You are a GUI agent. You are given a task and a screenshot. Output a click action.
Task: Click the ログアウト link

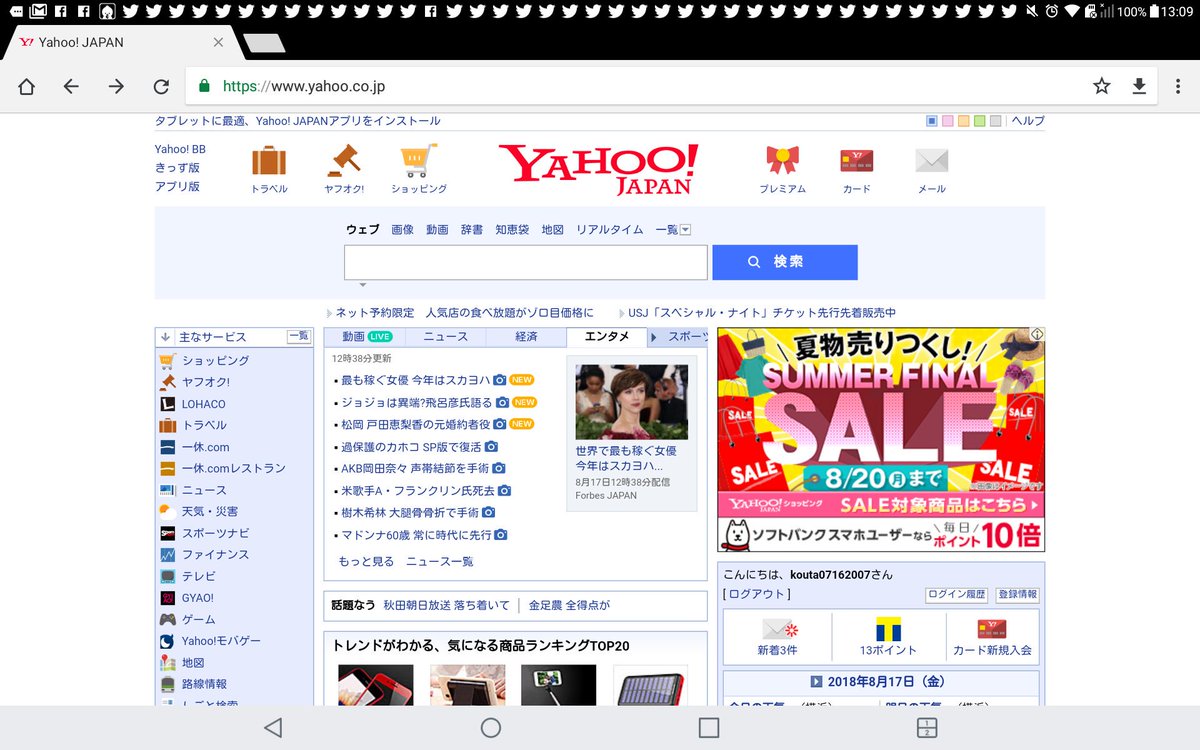(x=757, y=594)
